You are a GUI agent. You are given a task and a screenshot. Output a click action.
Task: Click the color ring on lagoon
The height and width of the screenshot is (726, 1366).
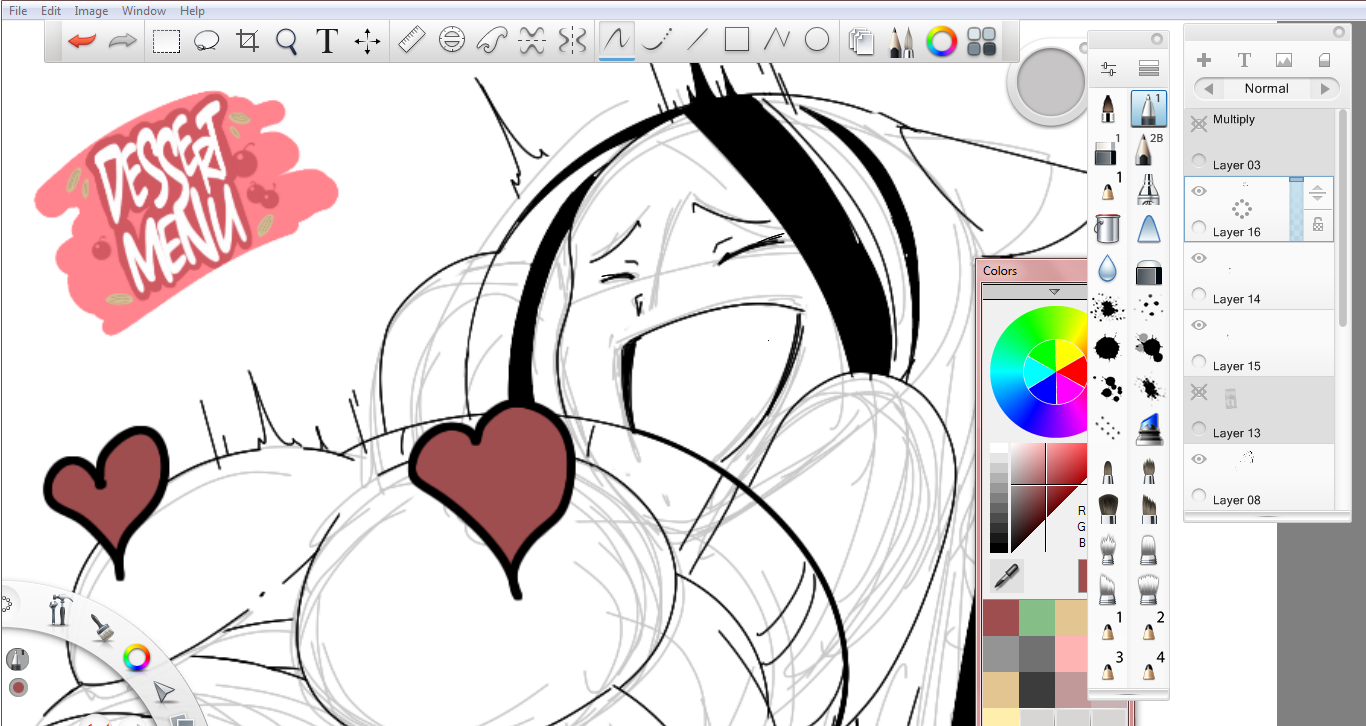[136, 657]
